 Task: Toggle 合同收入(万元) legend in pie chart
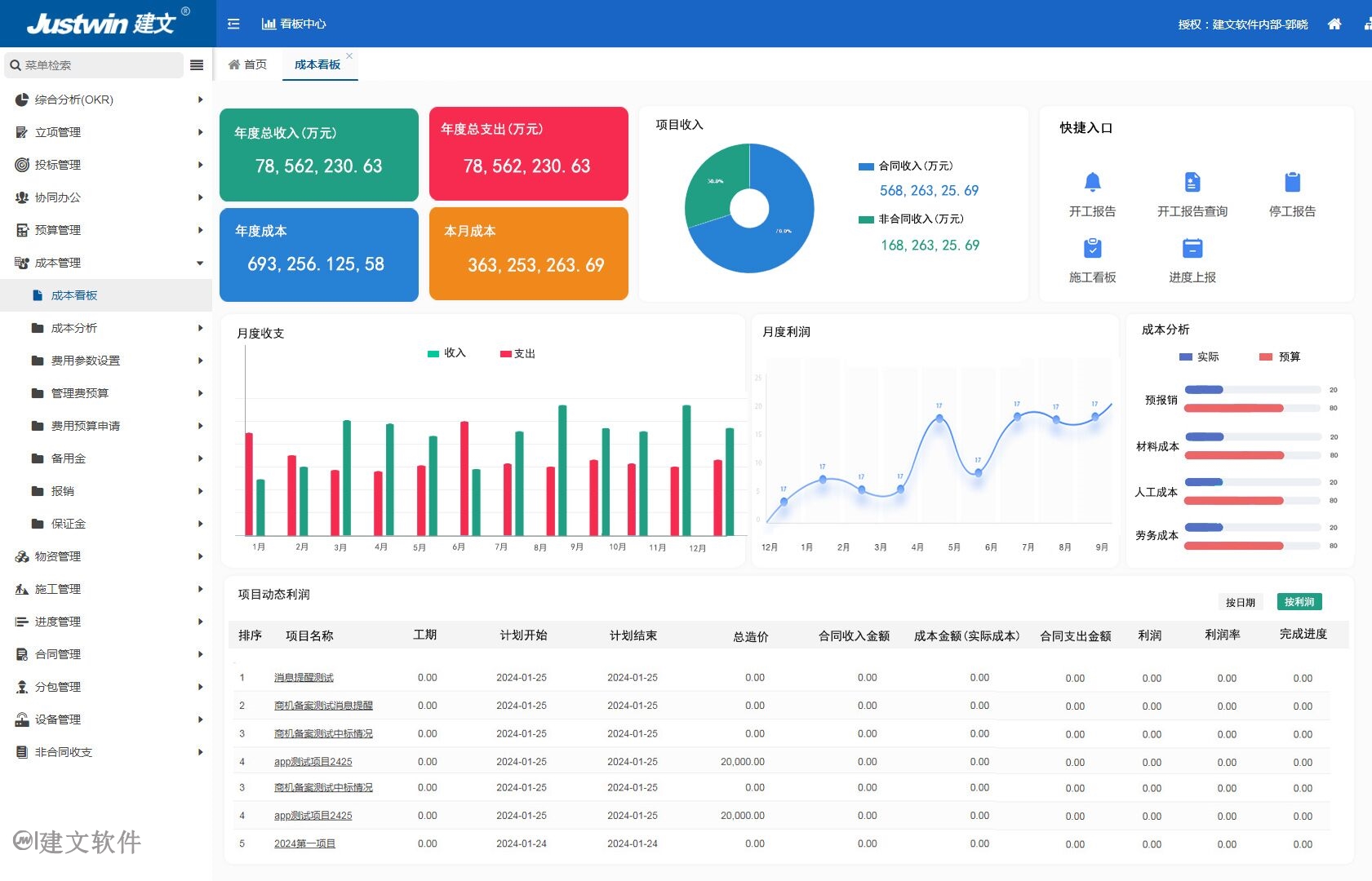point(905,166)
